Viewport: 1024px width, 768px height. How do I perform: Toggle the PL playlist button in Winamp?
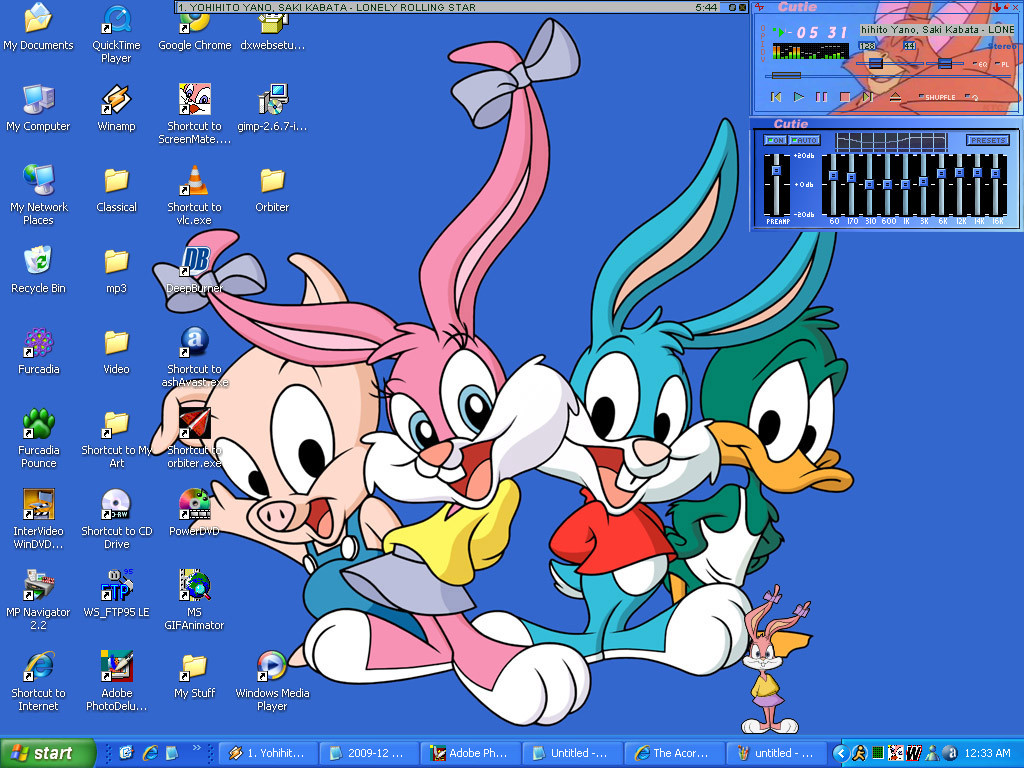1002,65
